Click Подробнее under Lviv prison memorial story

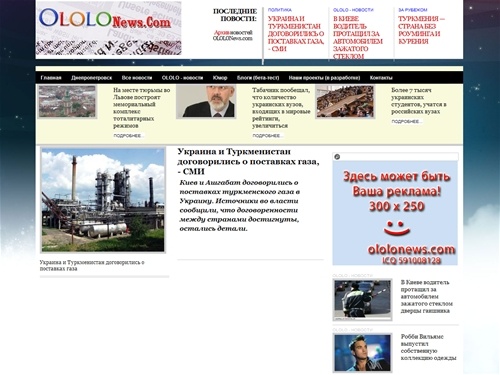pos(128,136)
